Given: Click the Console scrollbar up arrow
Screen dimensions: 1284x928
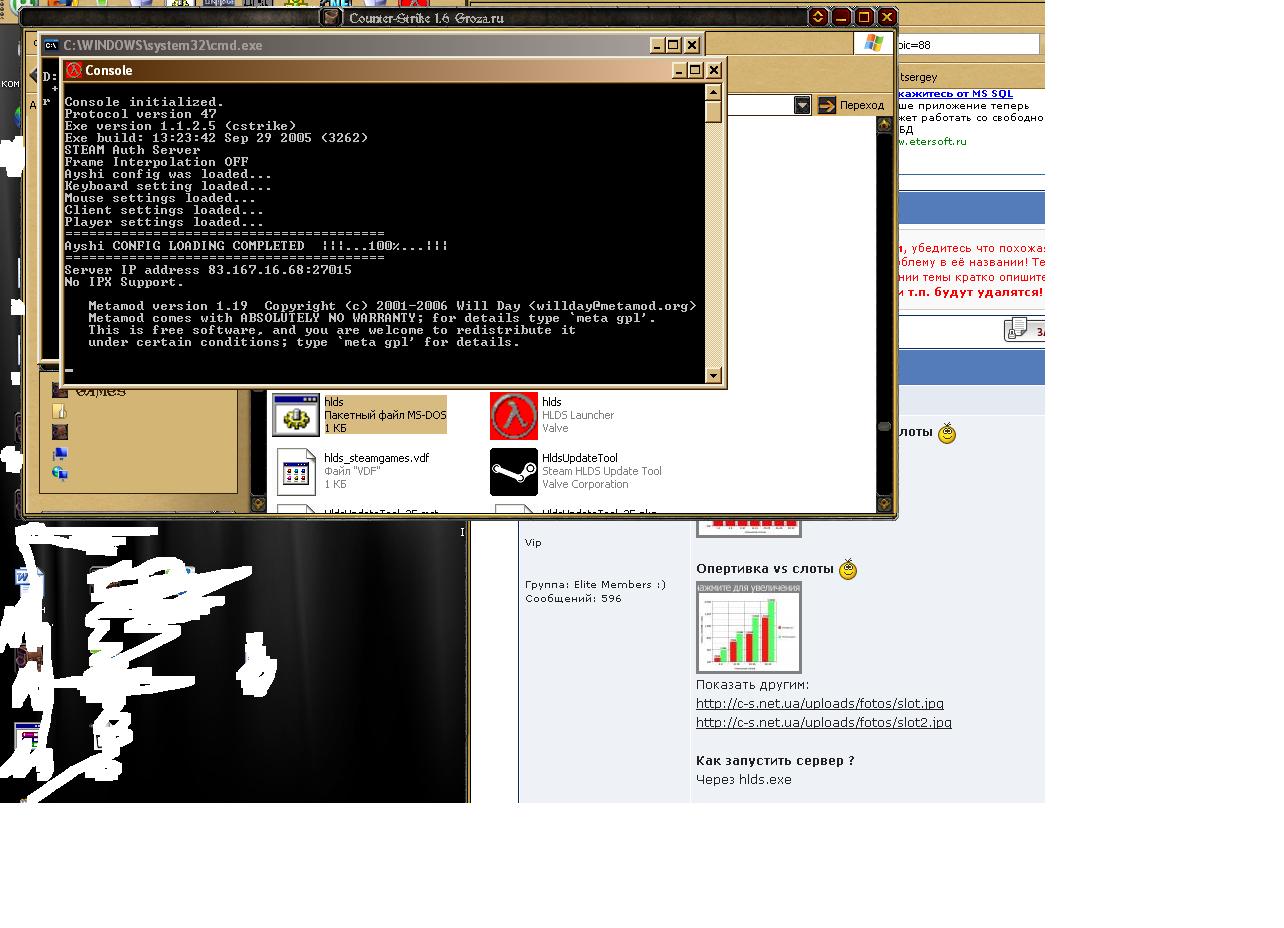Looking at the screenshot, I should click(x=713, y=92).
